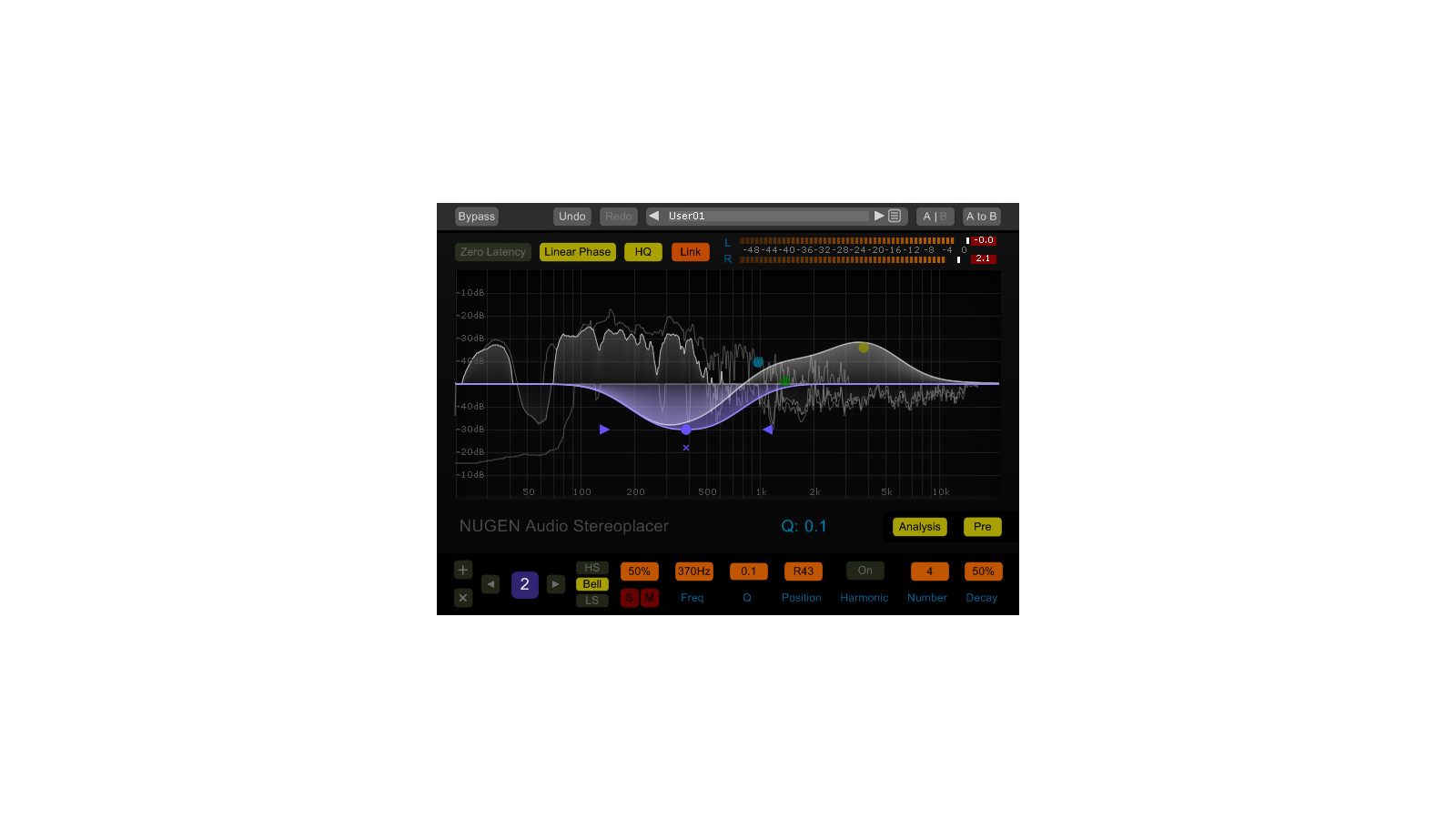The width and height of the screenshot is (1456, 819).
Task: Select the yellow band node on graph
Action: (x=864, y=348)
